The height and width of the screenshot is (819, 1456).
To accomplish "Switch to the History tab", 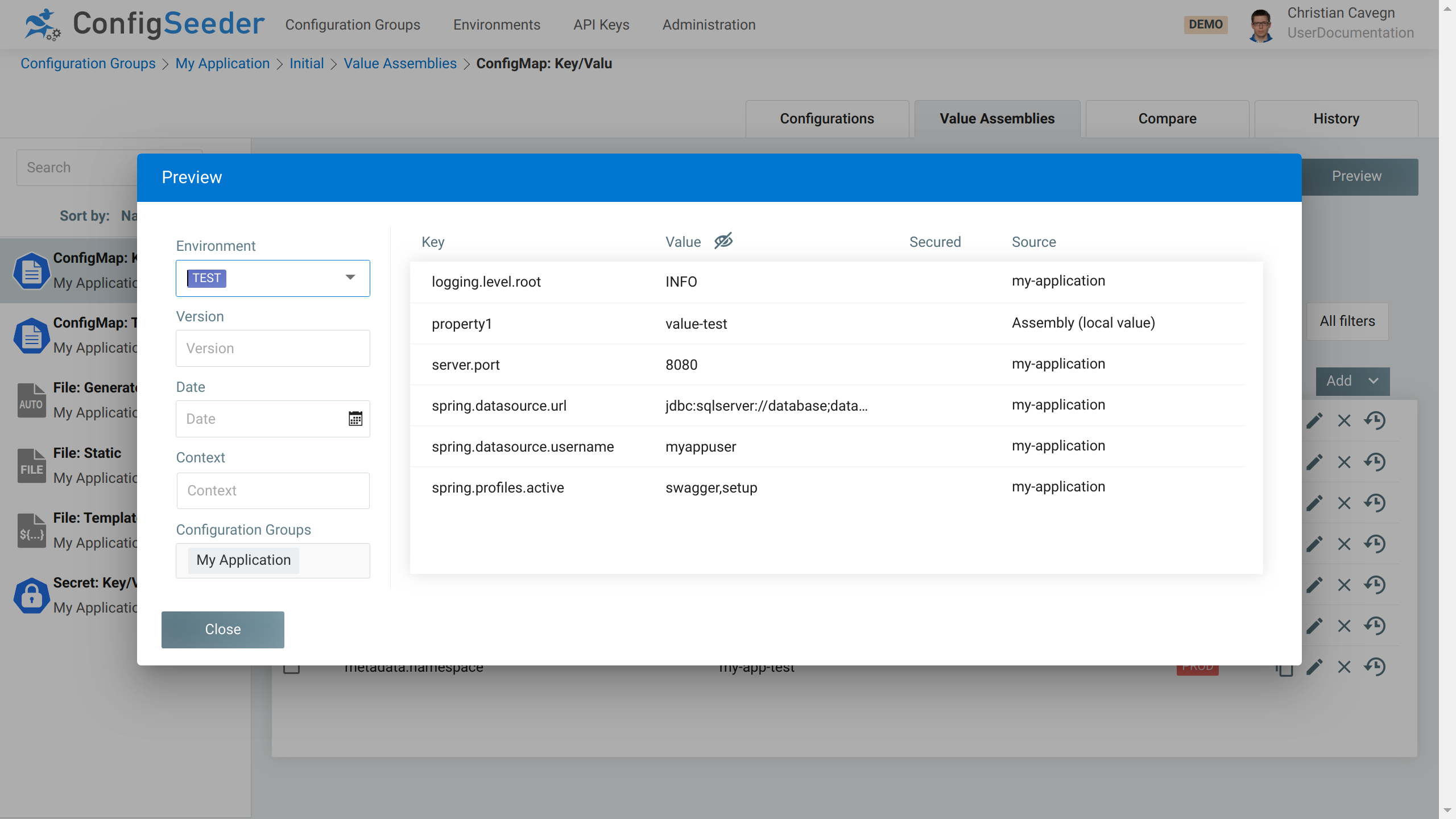I will tap(1335, 118).
